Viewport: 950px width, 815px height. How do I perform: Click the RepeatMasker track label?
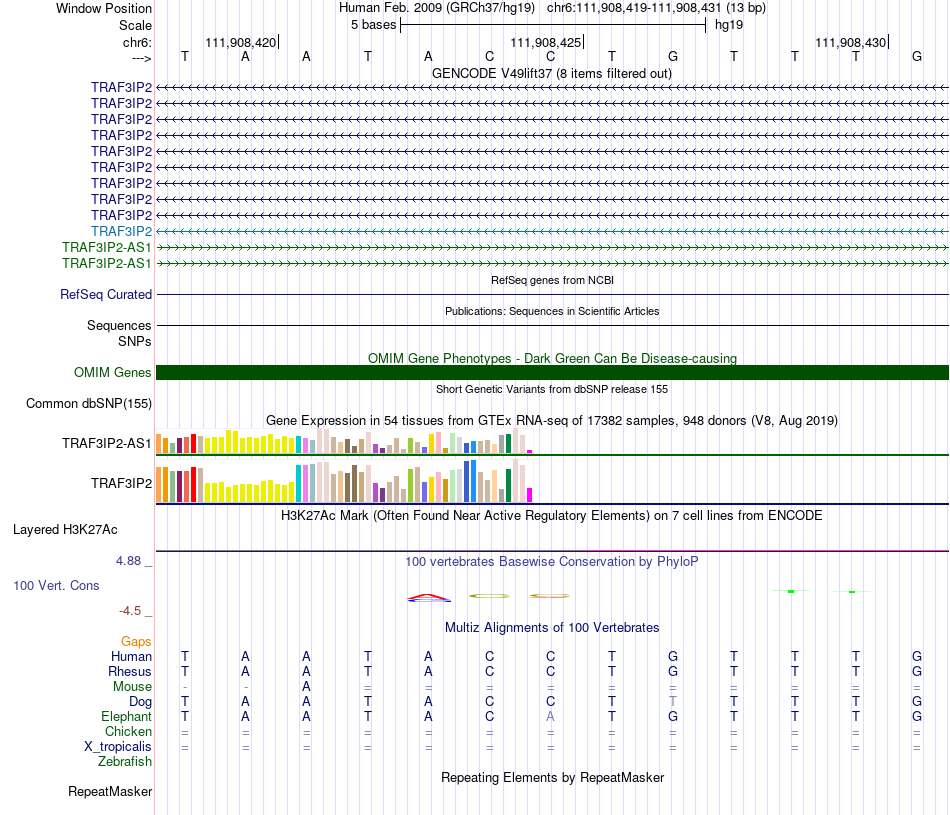(110, 792)
